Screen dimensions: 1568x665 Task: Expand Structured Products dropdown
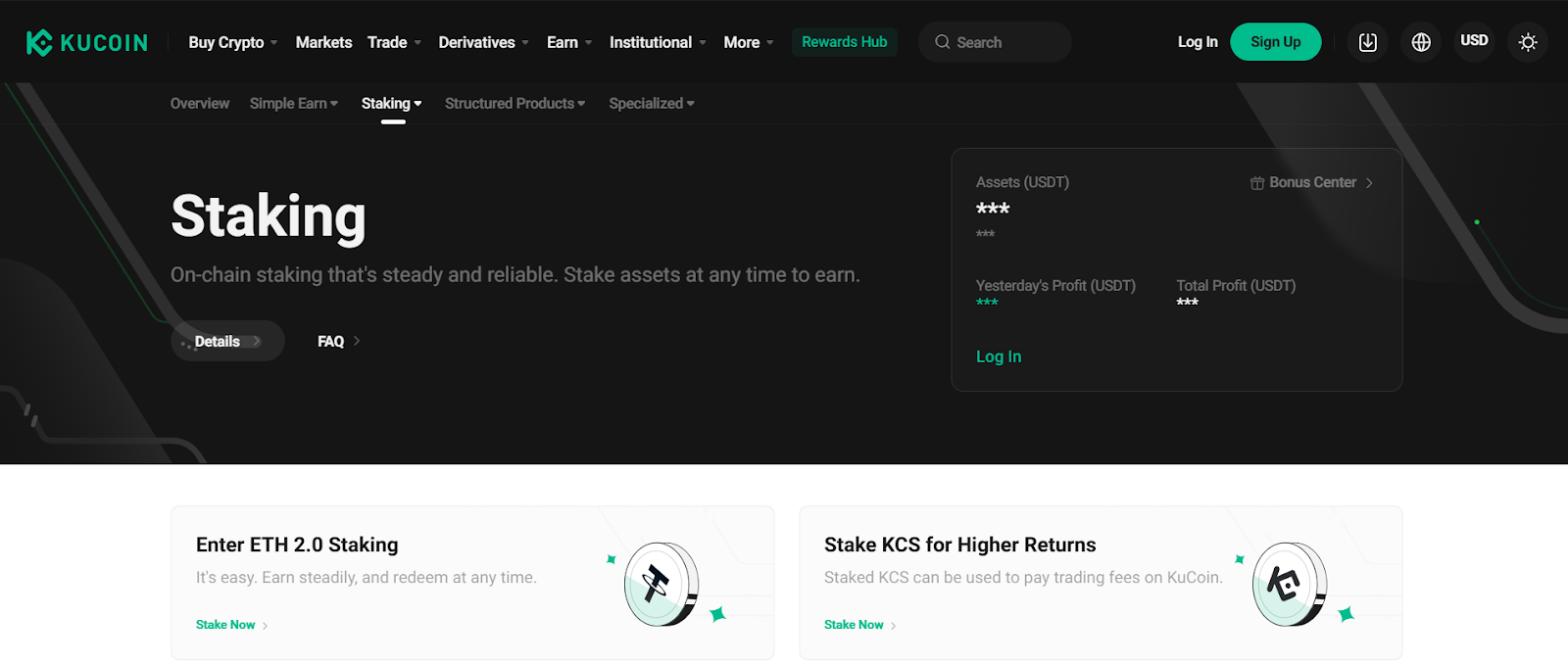click(x=514, y=104)
